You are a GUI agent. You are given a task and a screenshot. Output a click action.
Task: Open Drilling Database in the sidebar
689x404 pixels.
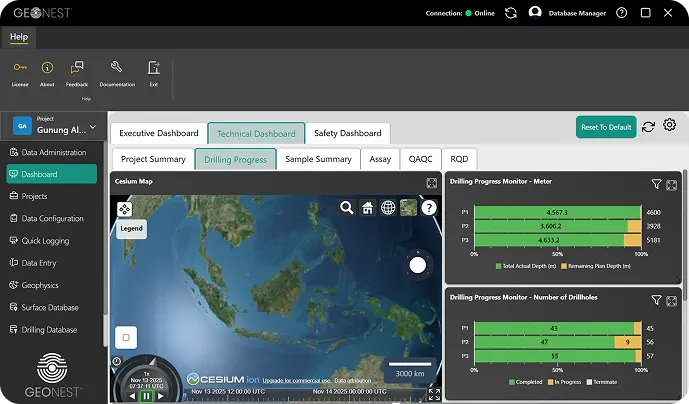[49, 329]
